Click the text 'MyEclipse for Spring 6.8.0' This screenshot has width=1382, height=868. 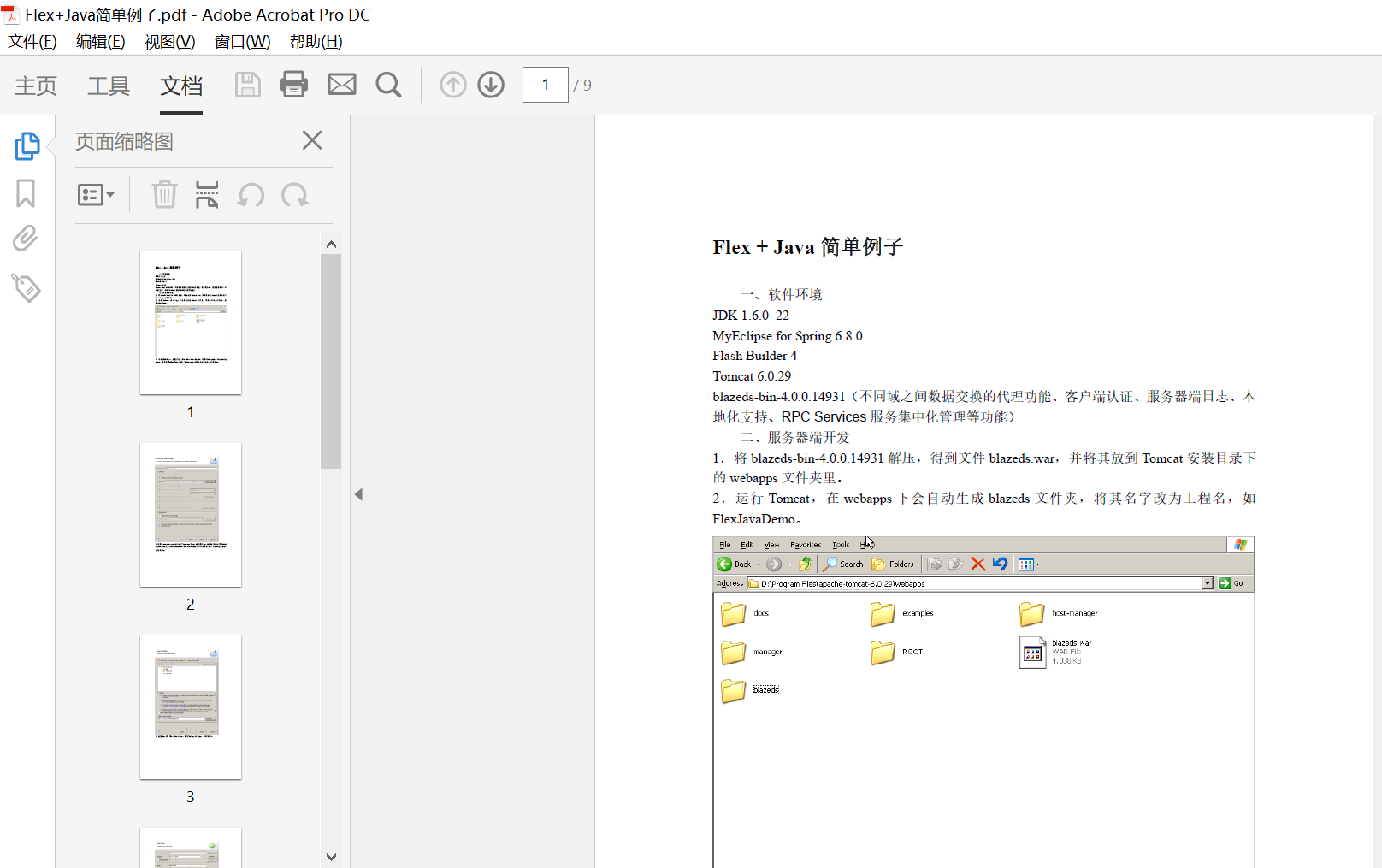click(788, 336)
